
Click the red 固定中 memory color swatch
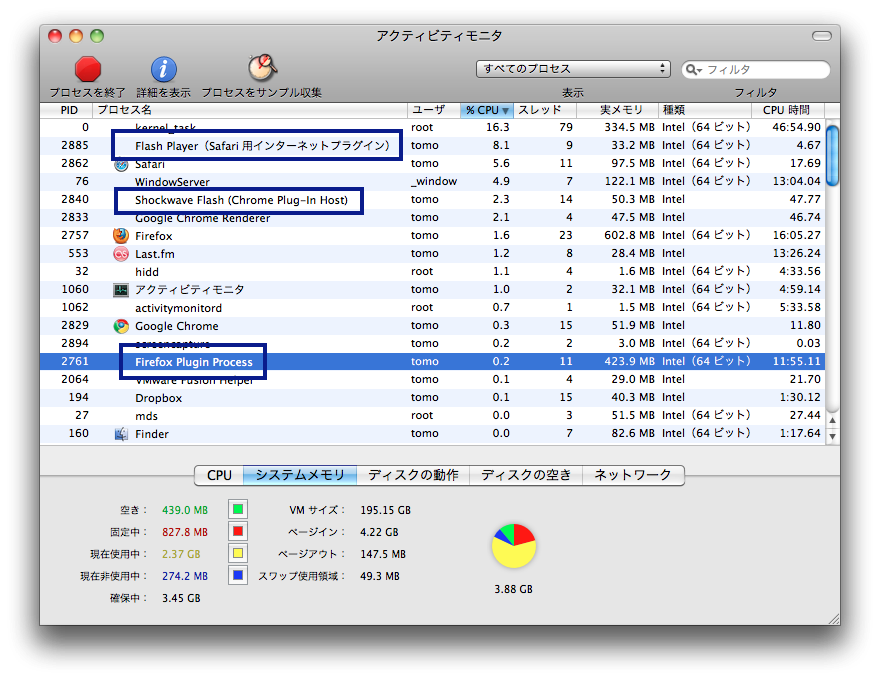(238, 531)
